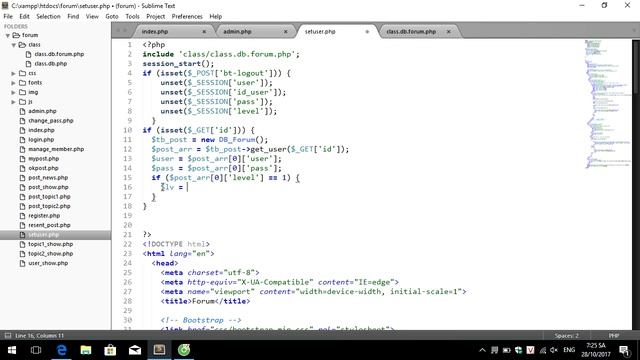This screenshot has width=640, height=360.
Task: Open green circular app on taskbar
Action: tap(184, 350)
